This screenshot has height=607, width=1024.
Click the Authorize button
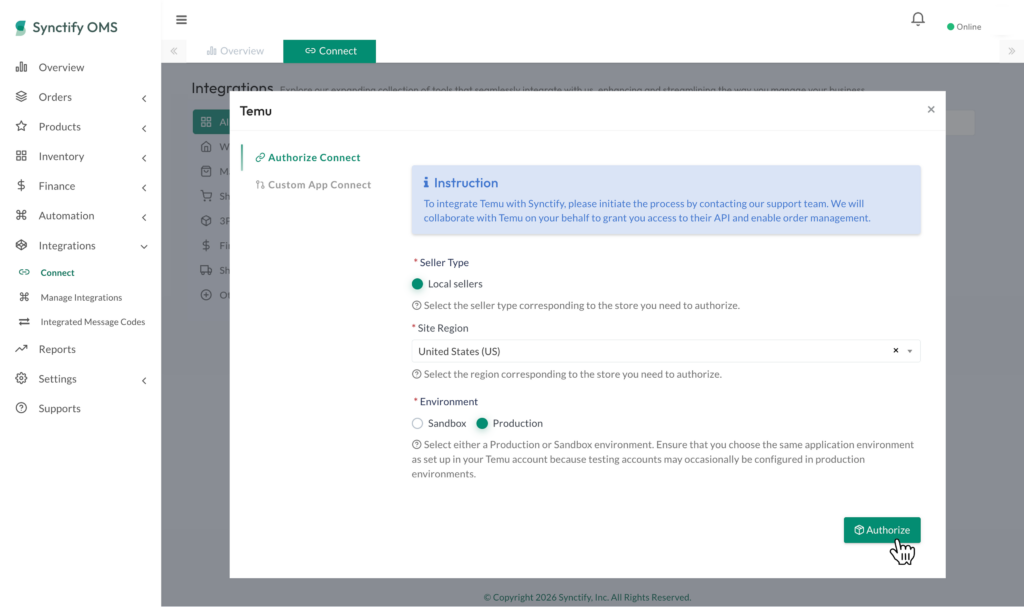point(882,530)
